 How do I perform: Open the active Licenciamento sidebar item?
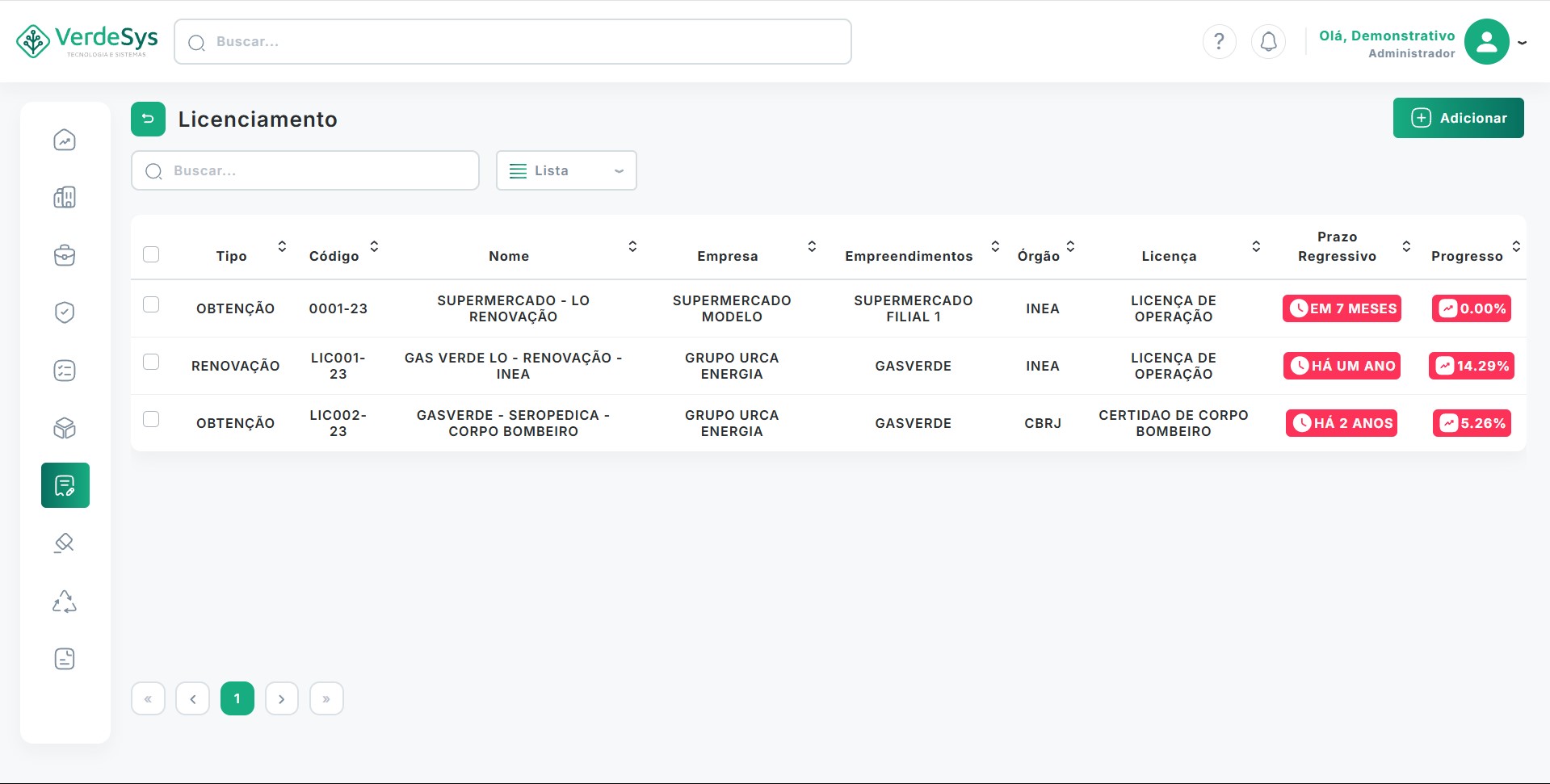coord(65,485)
